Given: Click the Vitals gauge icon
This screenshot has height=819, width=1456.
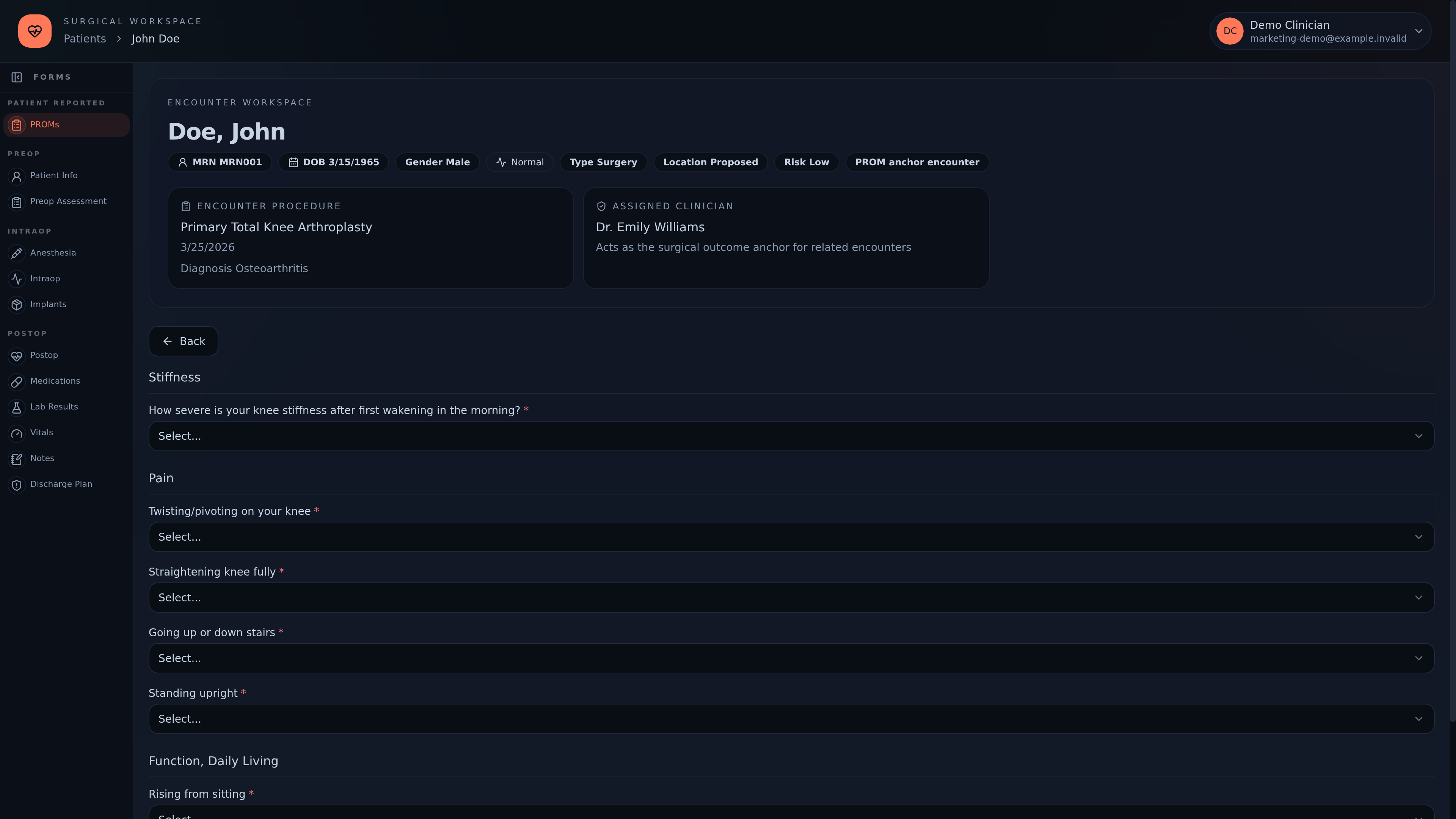Looking at the screenshot, I should [17, 433].
